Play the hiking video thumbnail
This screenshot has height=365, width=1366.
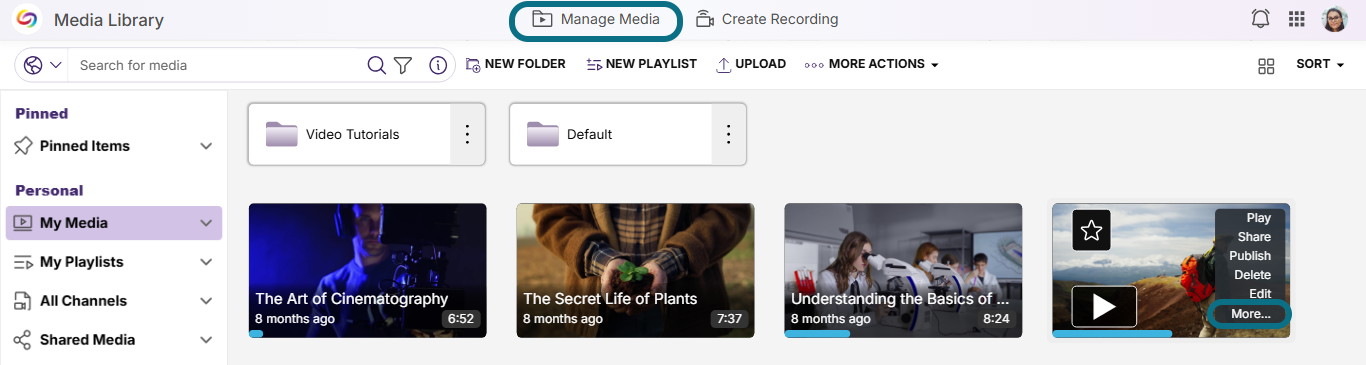click(x=1104, y=307)
